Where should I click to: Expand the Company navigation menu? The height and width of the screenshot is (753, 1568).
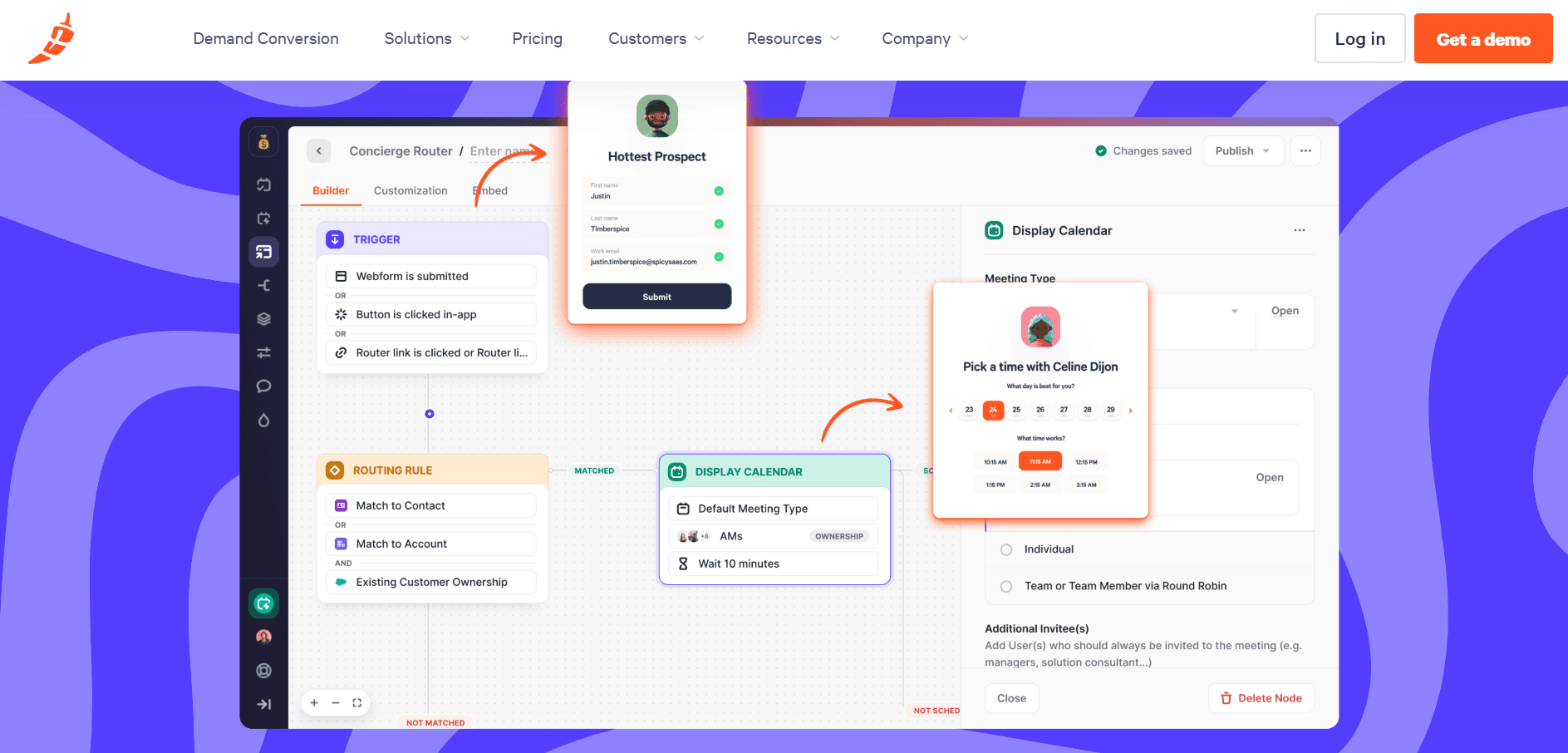coord(924,39)
